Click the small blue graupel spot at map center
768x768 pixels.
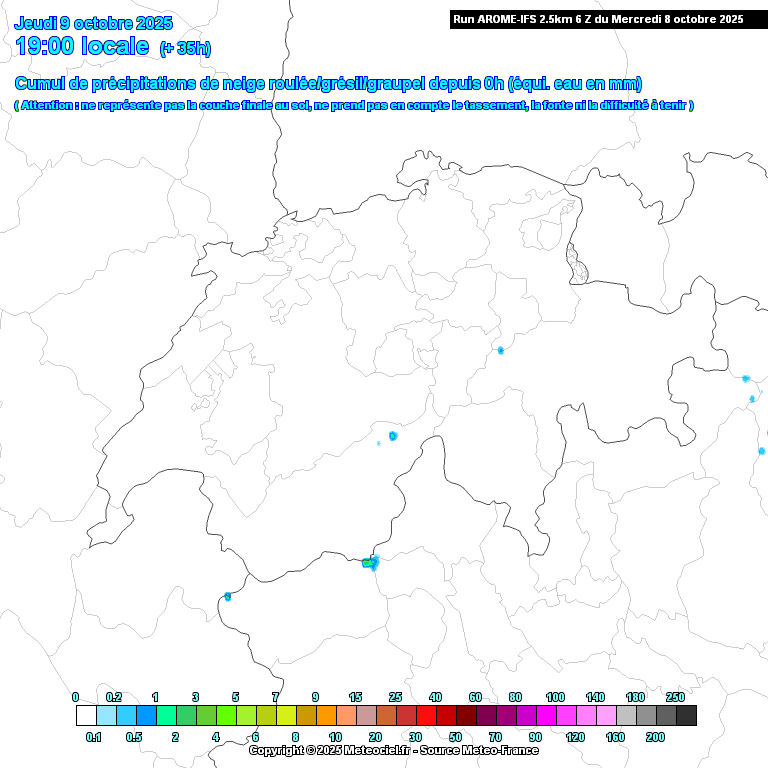point(393,436)
